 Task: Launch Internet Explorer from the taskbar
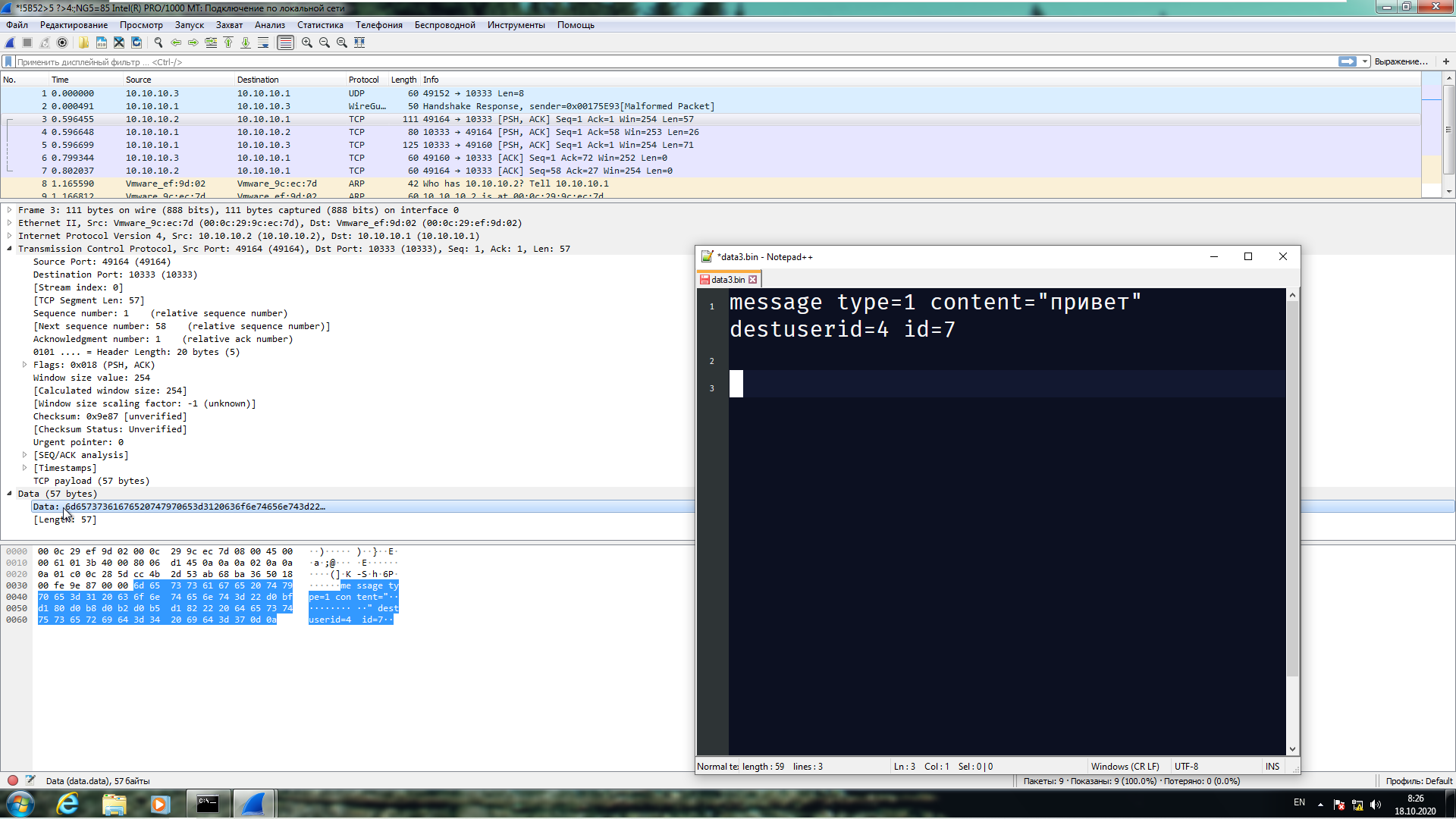coord(67,804)
